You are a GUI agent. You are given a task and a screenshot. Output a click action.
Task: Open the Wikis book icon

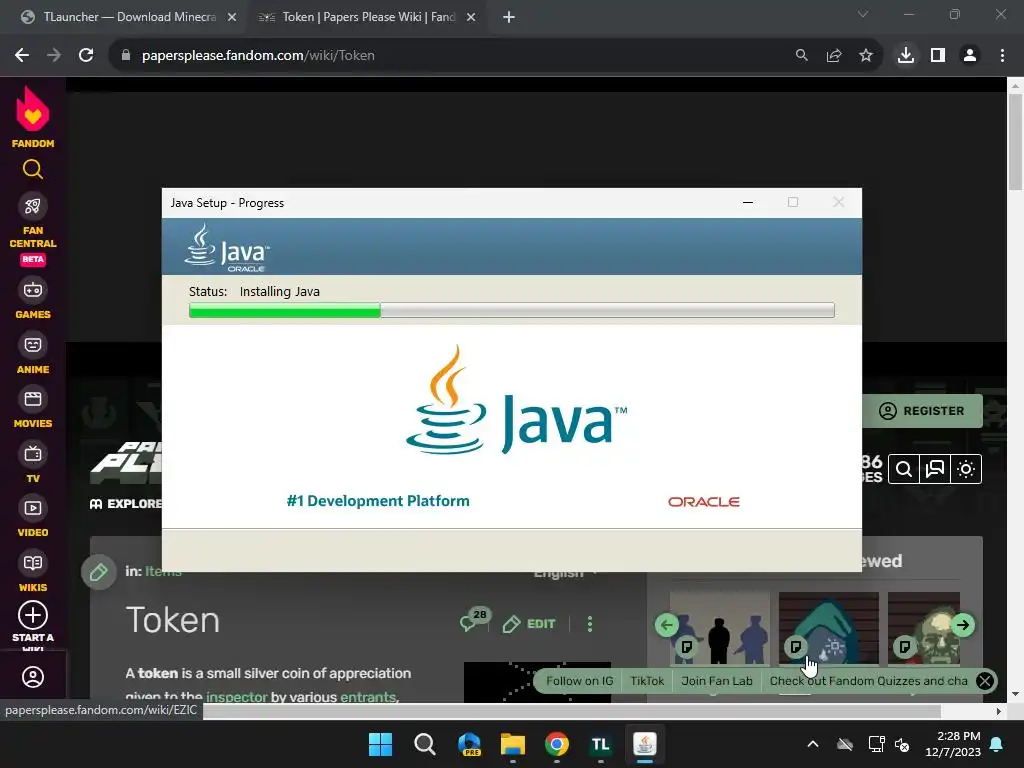click(x=33, y=563)
